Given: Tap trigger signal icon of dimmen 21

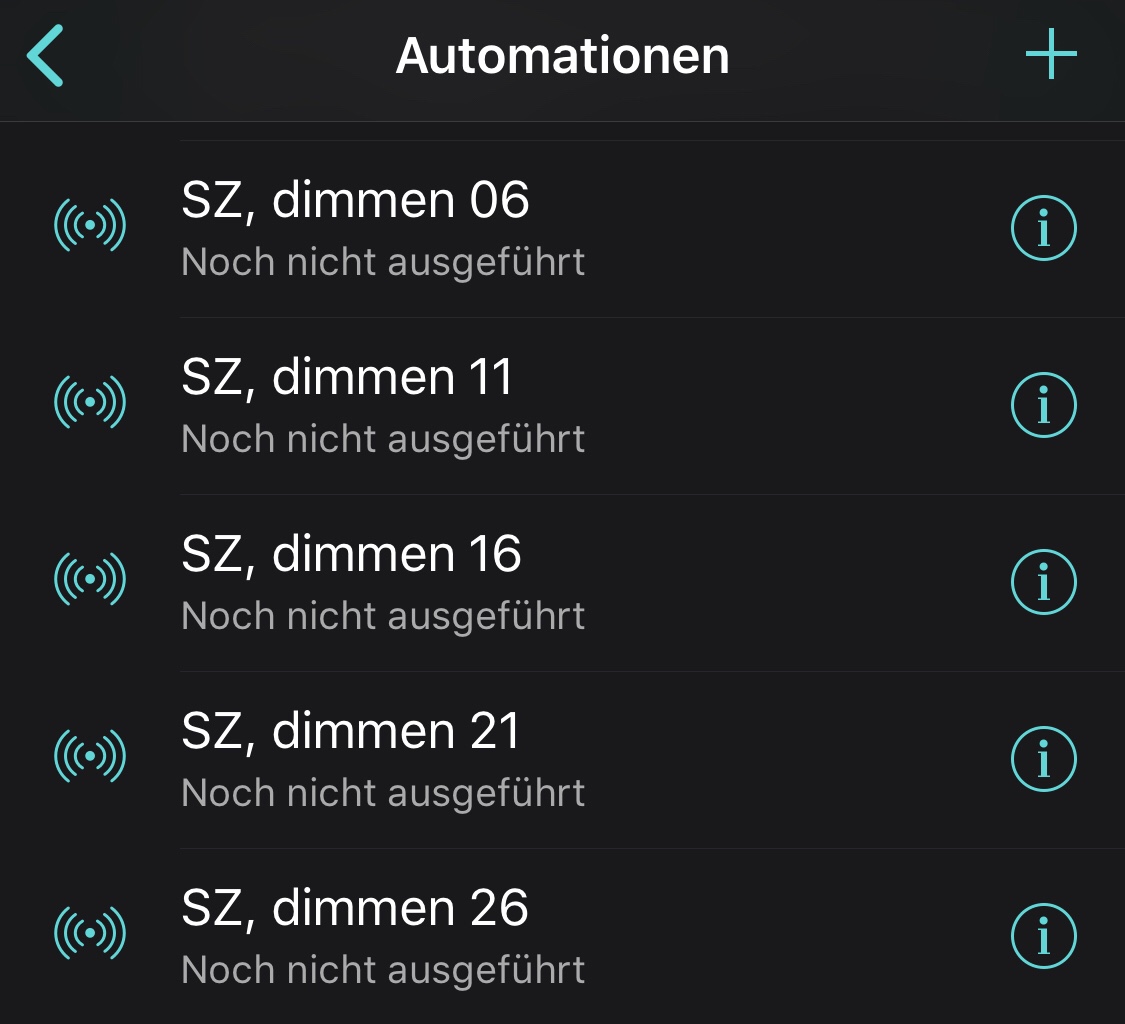Looking at the screenshot, I should pyautogui.click(x=90, y=756).
